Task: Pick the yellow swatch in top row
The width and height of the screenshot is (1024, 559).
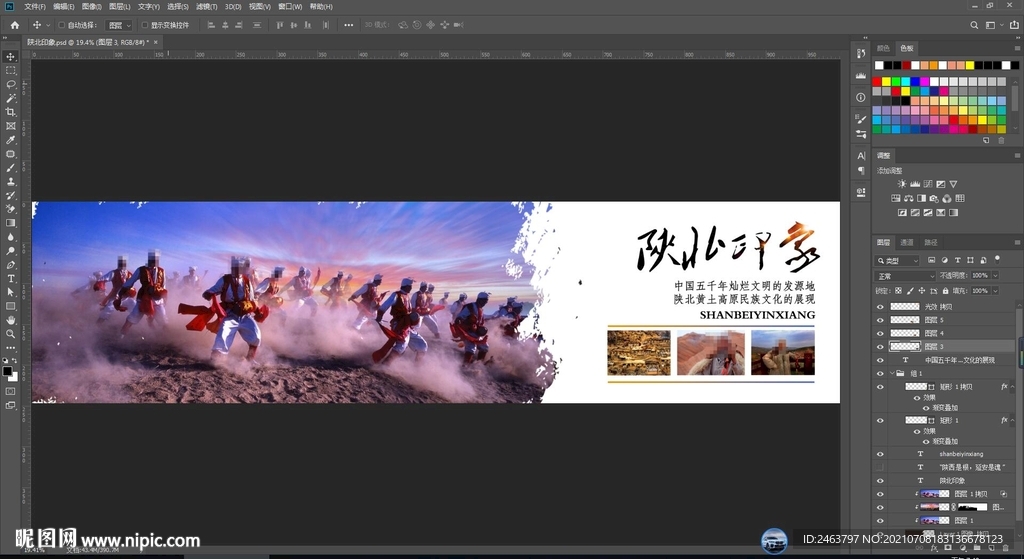Action: [970, 65]
